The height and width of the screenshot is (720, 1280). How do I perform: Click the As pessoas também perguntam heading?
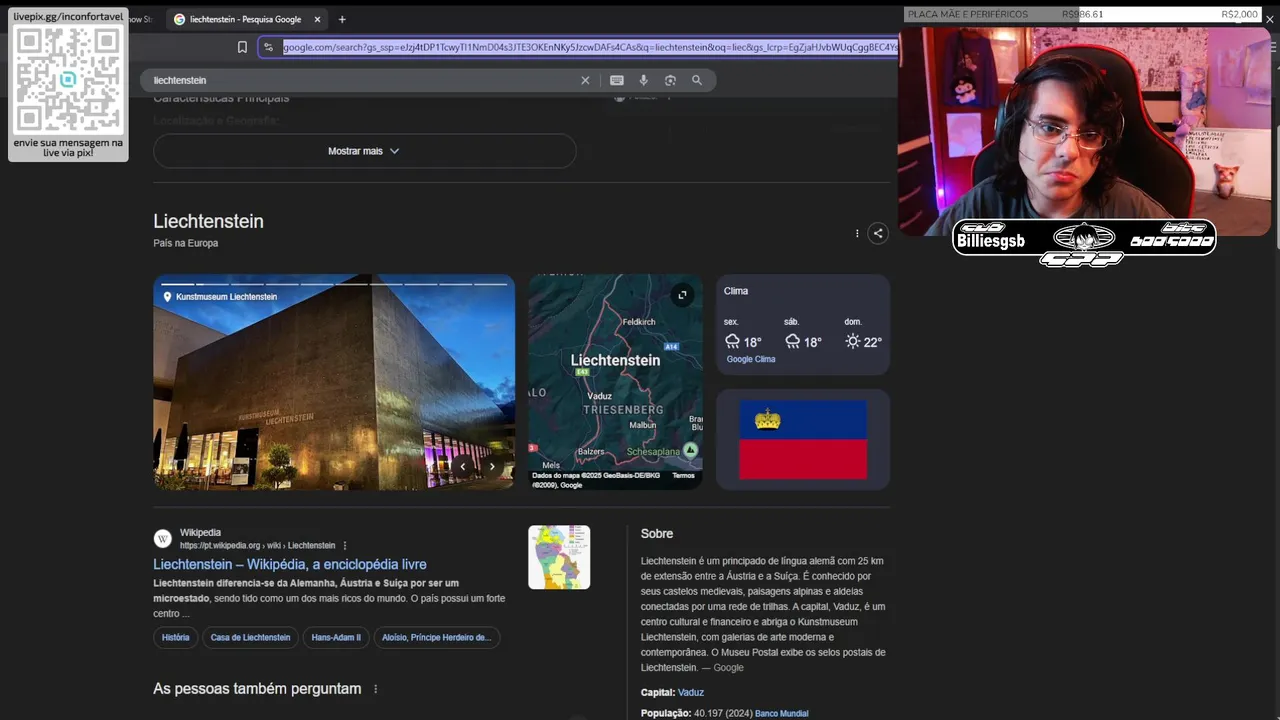pyautogui.click(x=257, y=689)
